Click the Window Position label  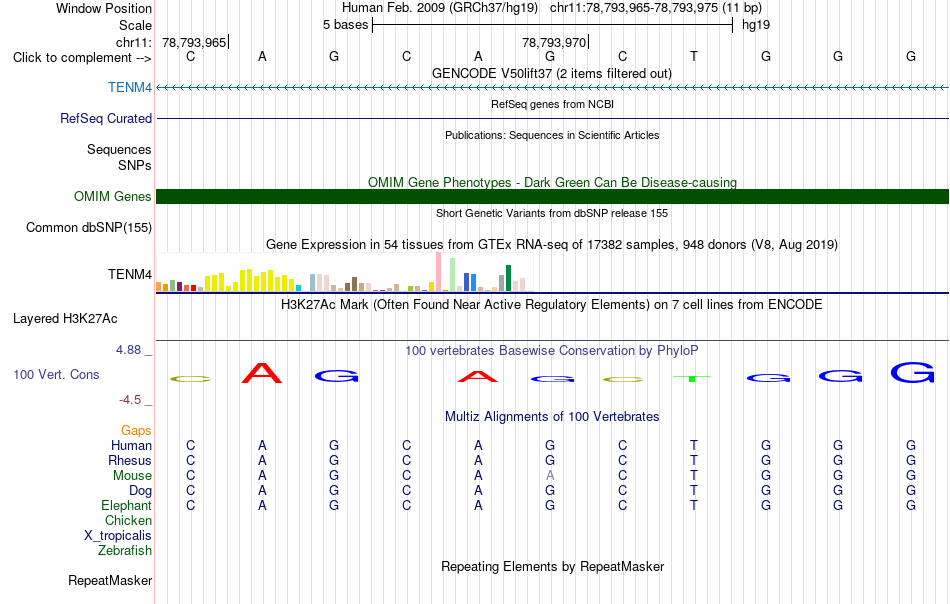pyautogui.click(x=104, y=8)
